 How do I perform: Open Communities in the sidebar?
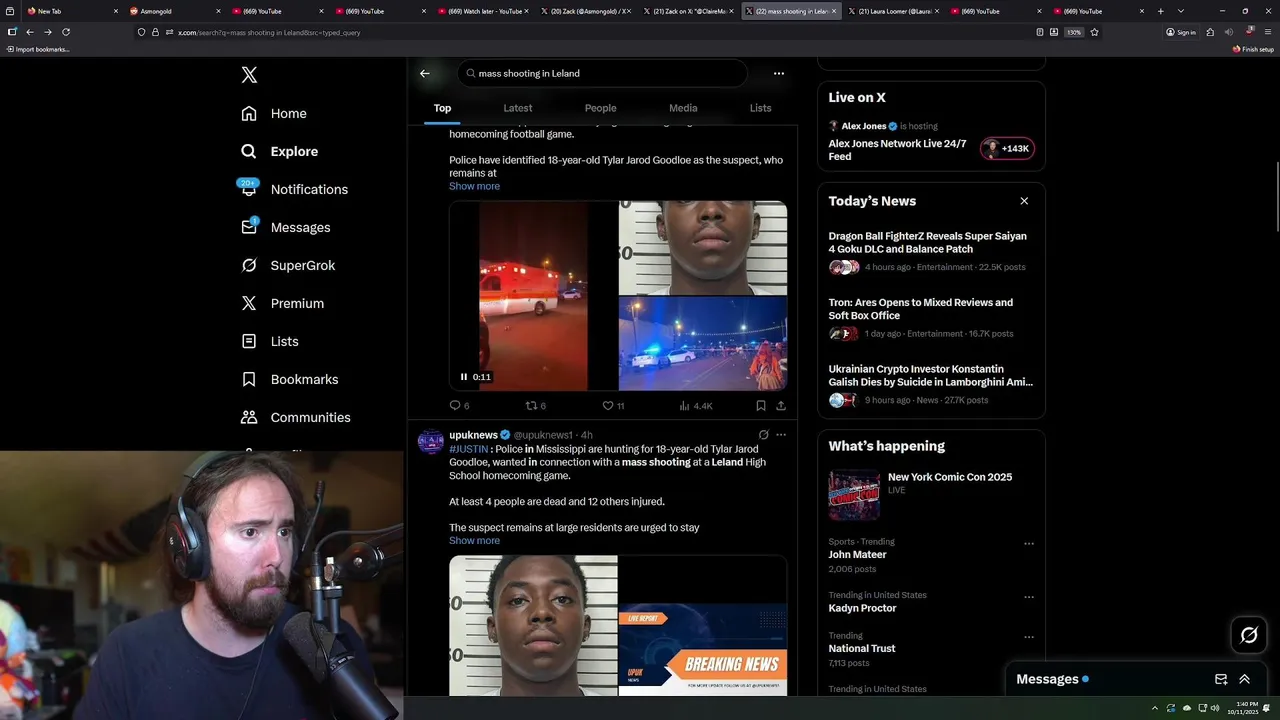[295, 418]
